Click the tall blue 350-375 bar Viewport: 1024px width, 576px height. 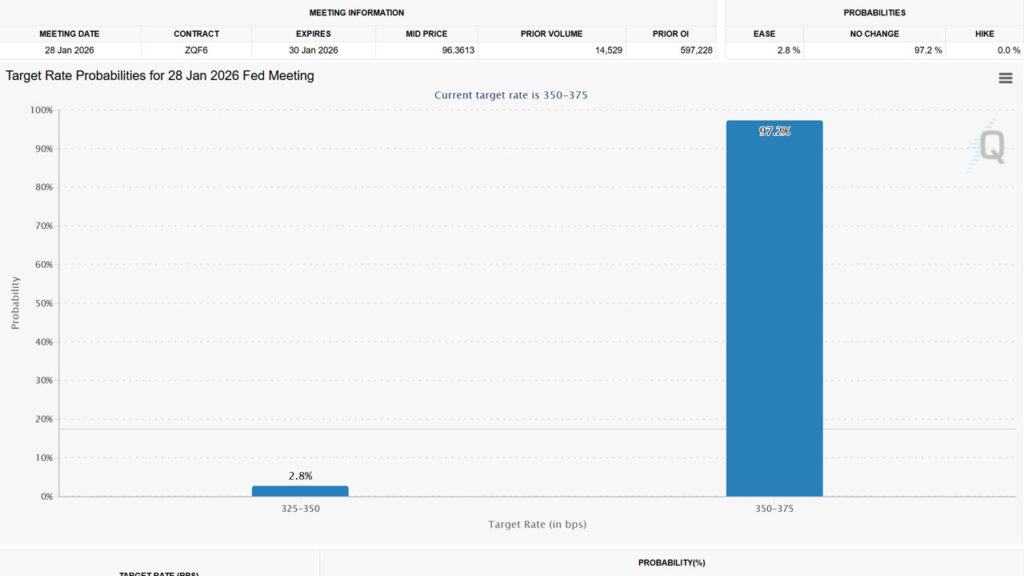(774, 308)
